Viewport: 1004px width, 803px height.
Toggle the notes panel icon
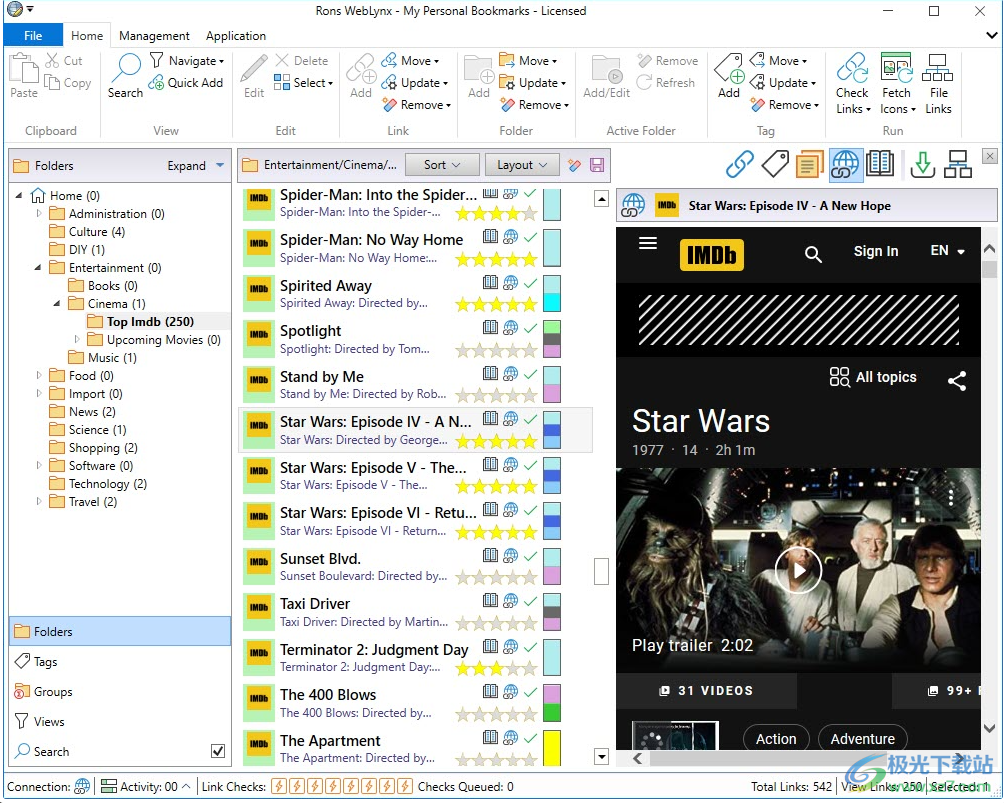pyautogui.click(x=809, y=164)
